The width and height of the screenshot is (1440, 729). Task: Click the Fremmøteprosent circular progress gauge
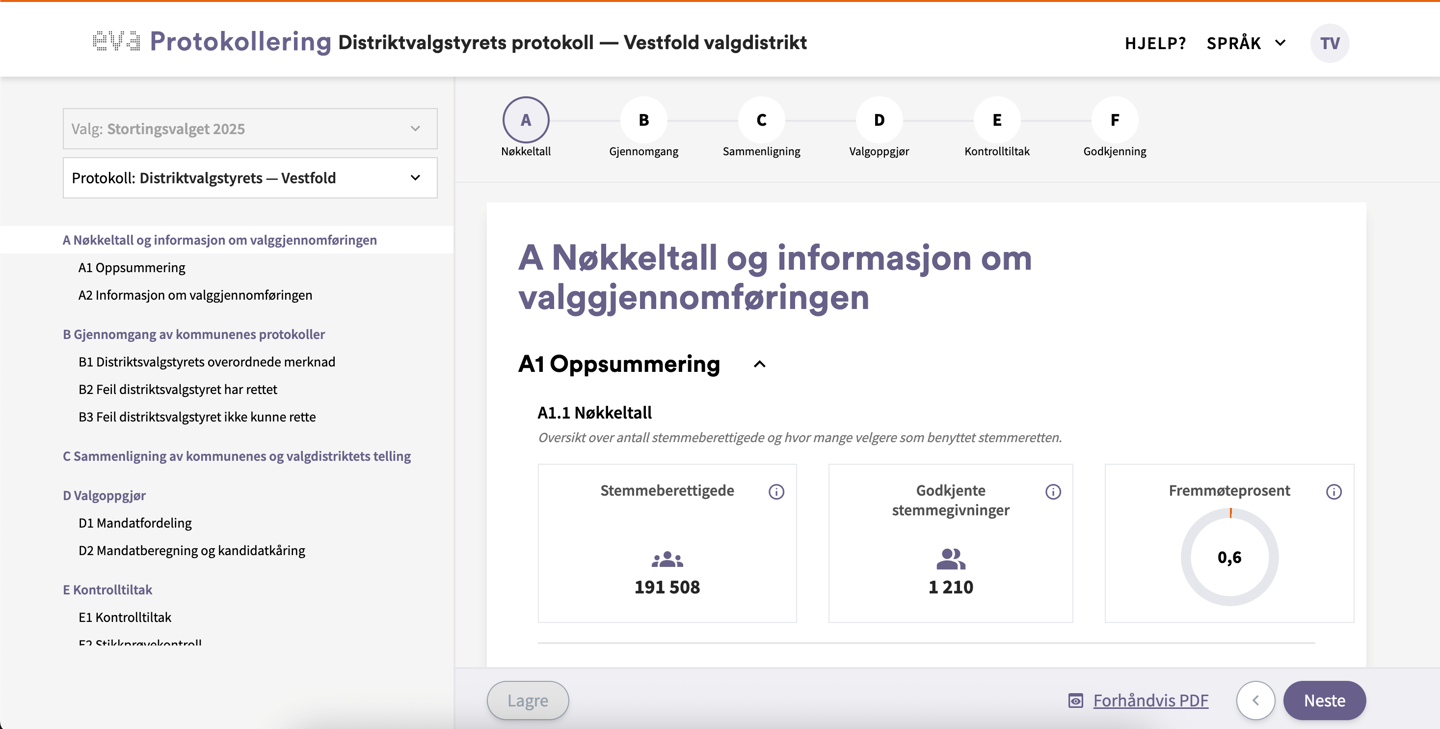[1229, 558]
